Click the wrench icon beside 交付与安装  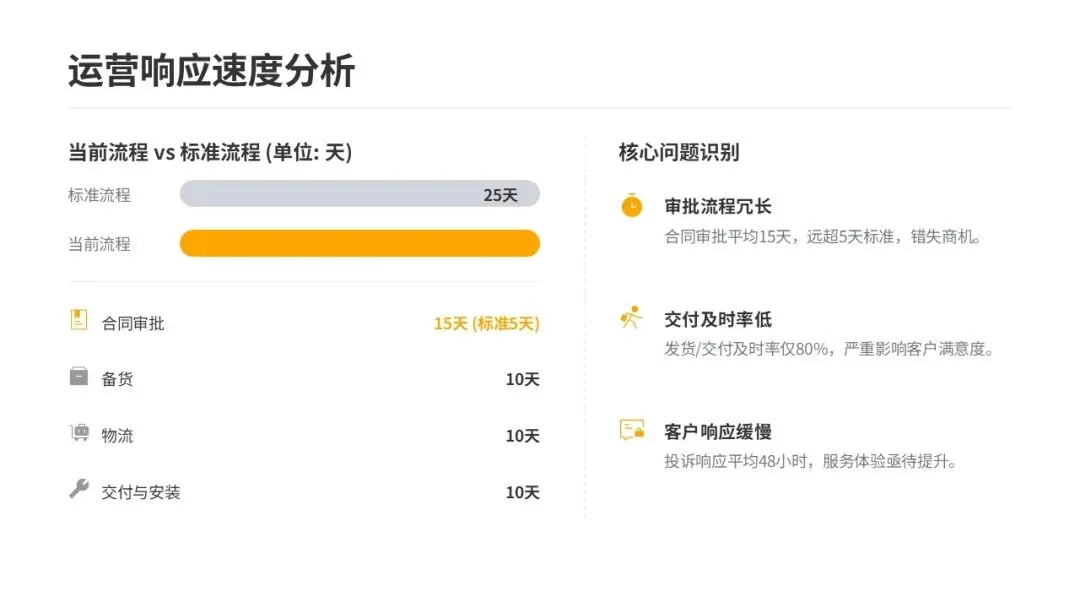(79, 489)
